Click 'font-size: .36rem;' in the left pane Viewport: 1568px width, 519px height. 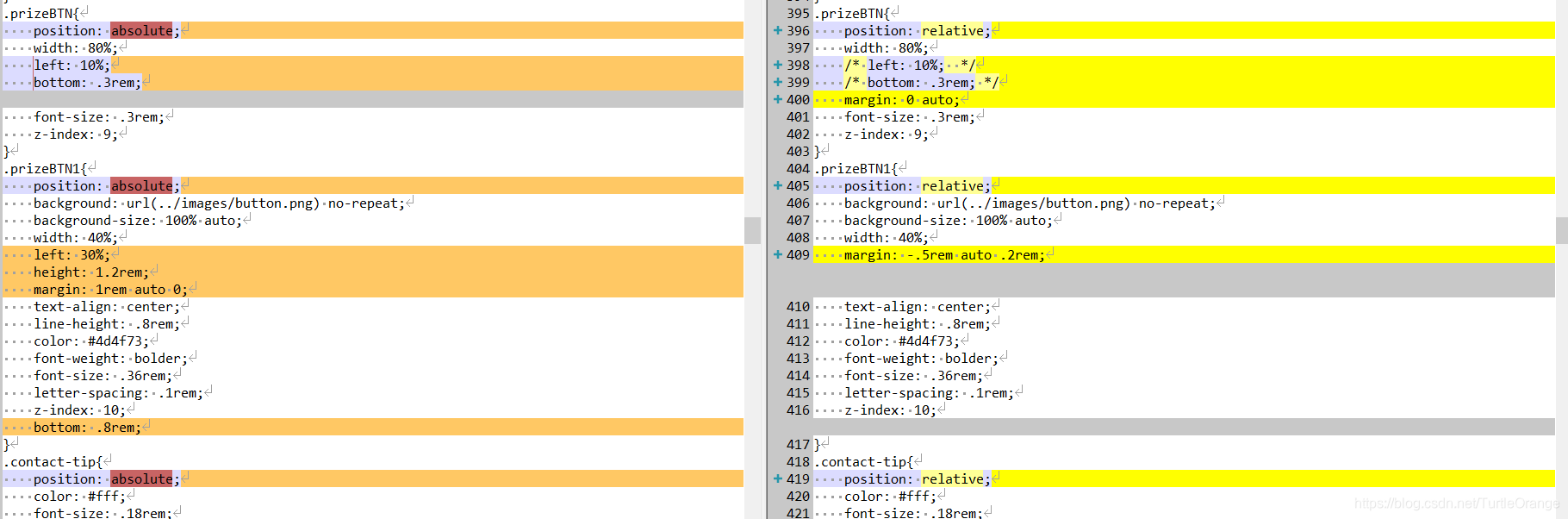click(103, 375)
